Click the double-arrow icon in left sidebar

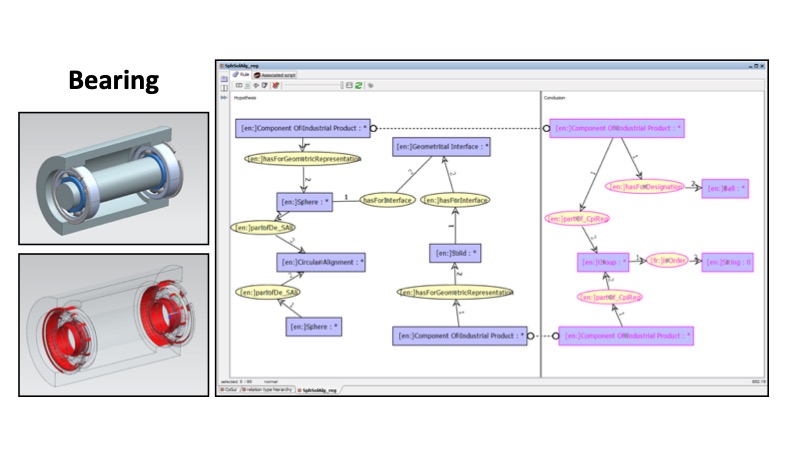224,98
